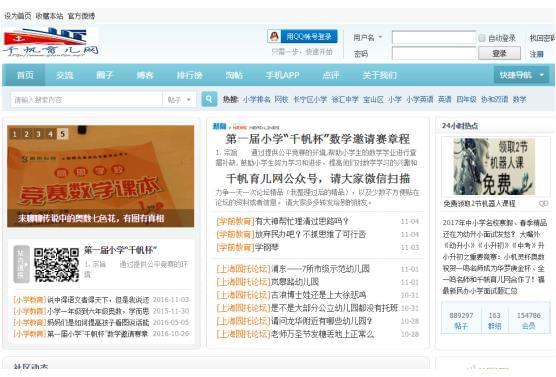Click the 收藏本站 link
Screen dimensions: 556x377
coord(49,16)
